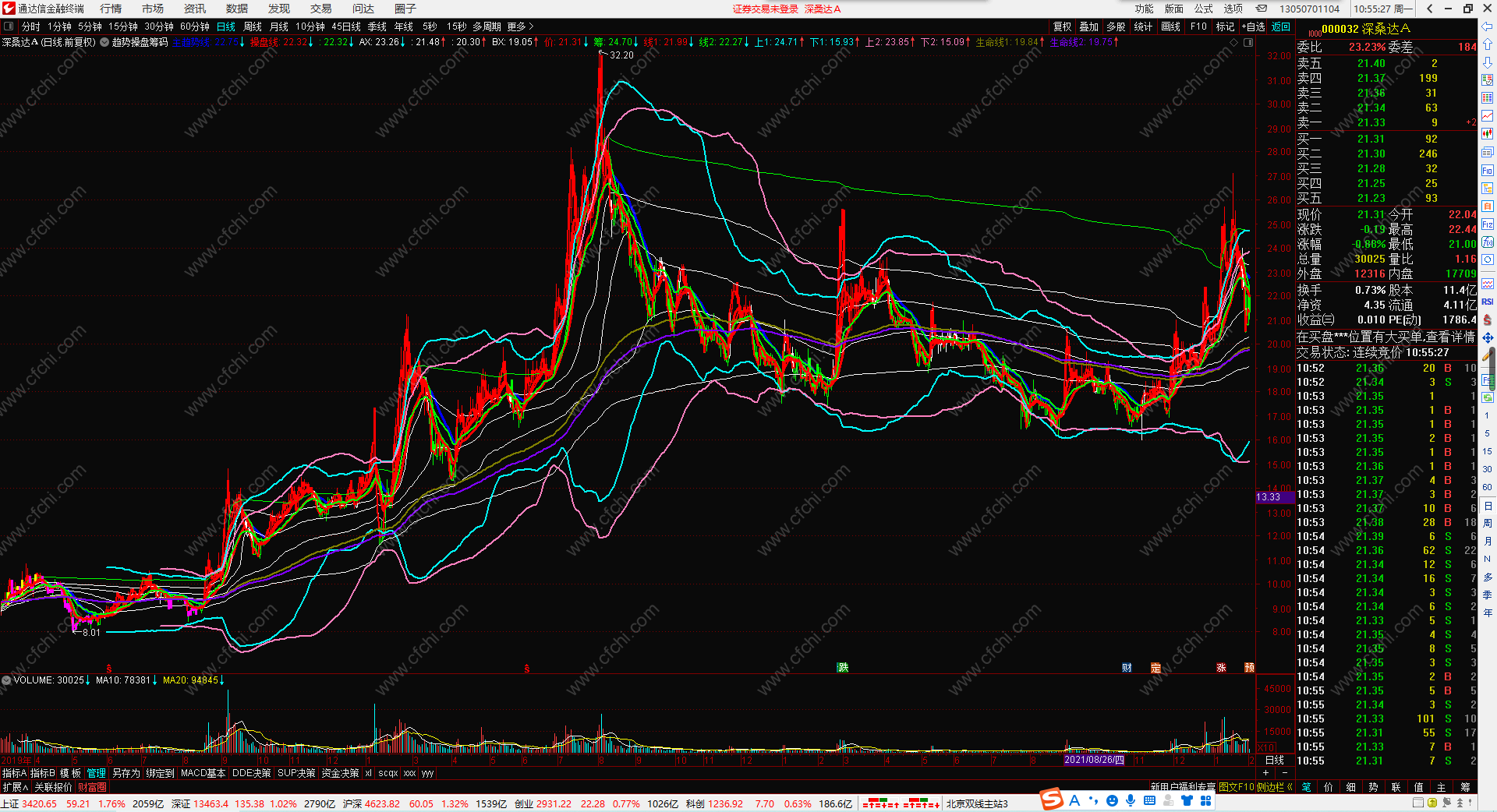Click the +自选 add favorite button
This screenshot has width=1497, height=812.
1253,26
